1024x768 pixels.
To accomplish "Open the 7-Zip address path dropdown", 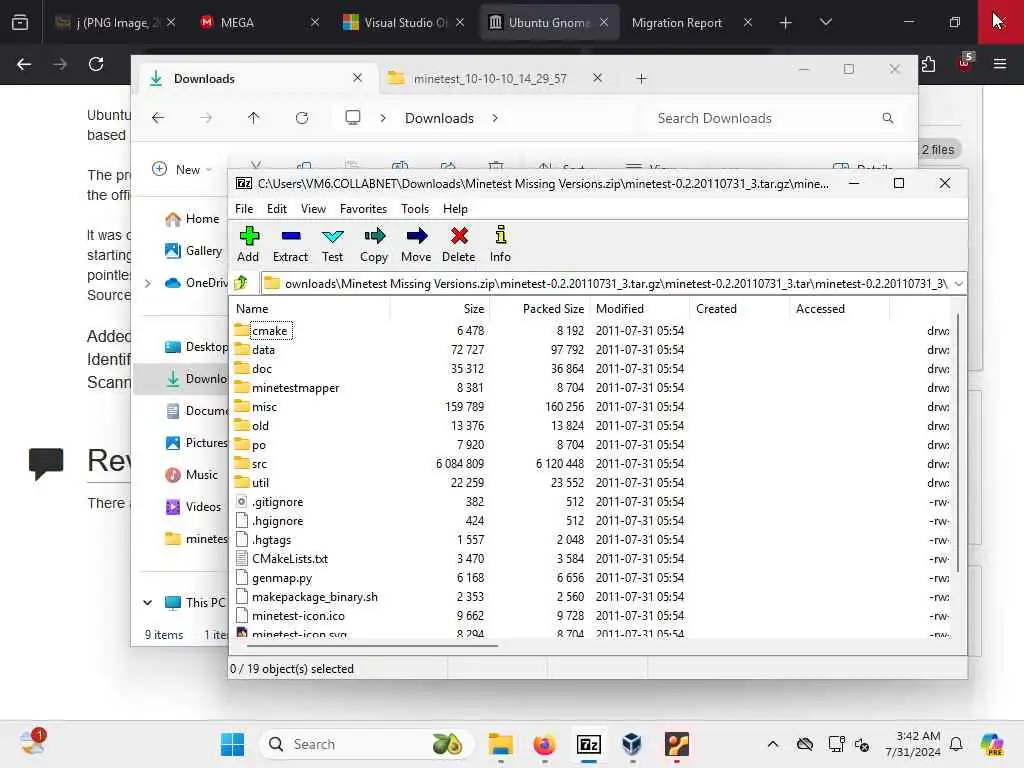I will click(x=958, y=283).
